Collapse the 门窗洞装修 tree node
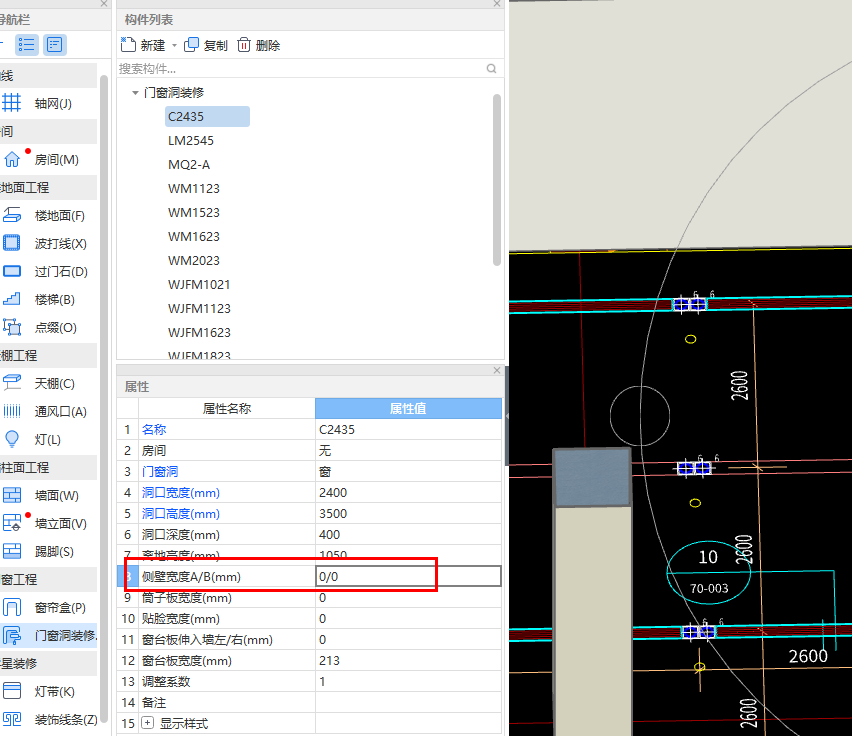Image resolution: width=852 pixels, height=736 pixels. click(135, 93)
